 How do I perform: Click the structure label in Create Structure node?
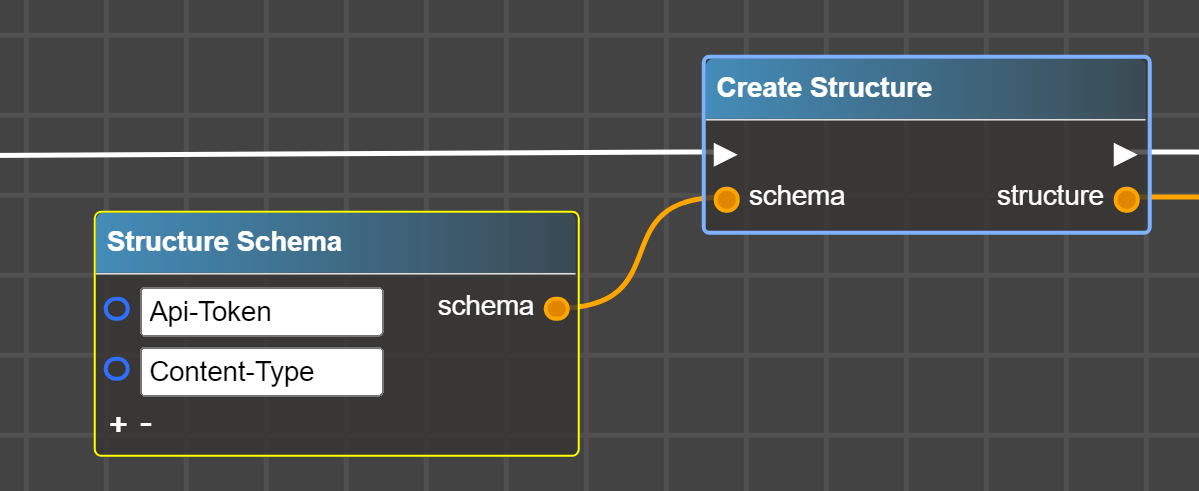click(x=1050, y=197)
